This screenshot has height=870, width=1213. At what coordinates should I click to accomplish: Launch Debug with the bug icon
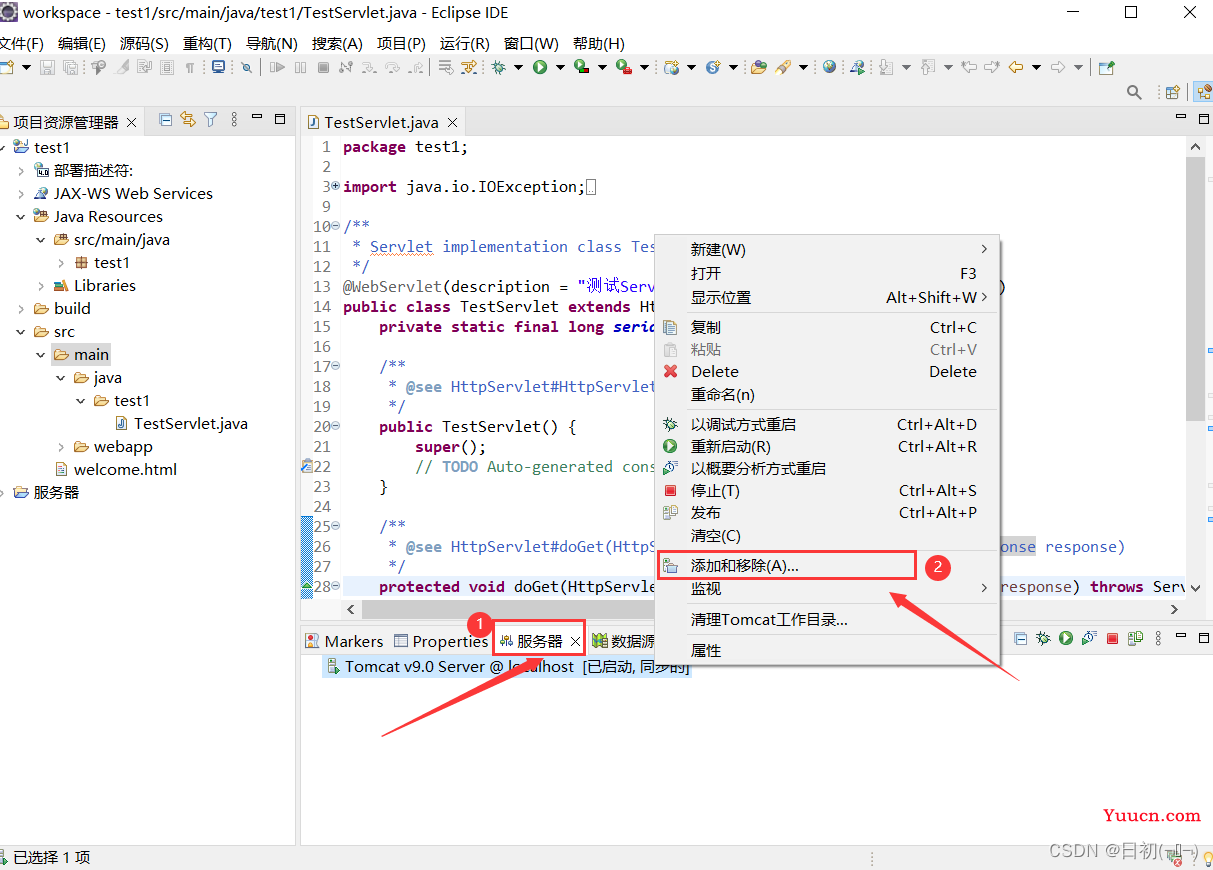(498, 67)
